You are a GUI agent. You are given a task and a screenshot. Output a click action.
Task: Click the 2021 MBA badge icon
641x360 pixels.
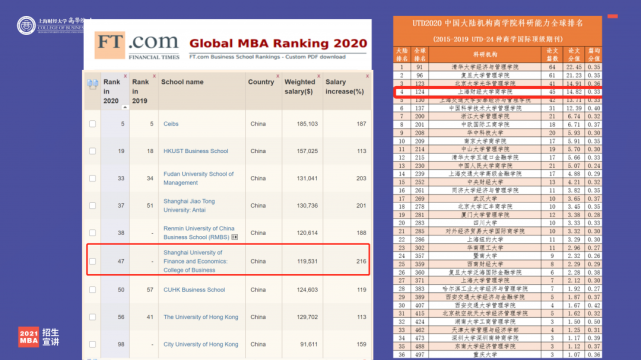[x=28, y=337]
